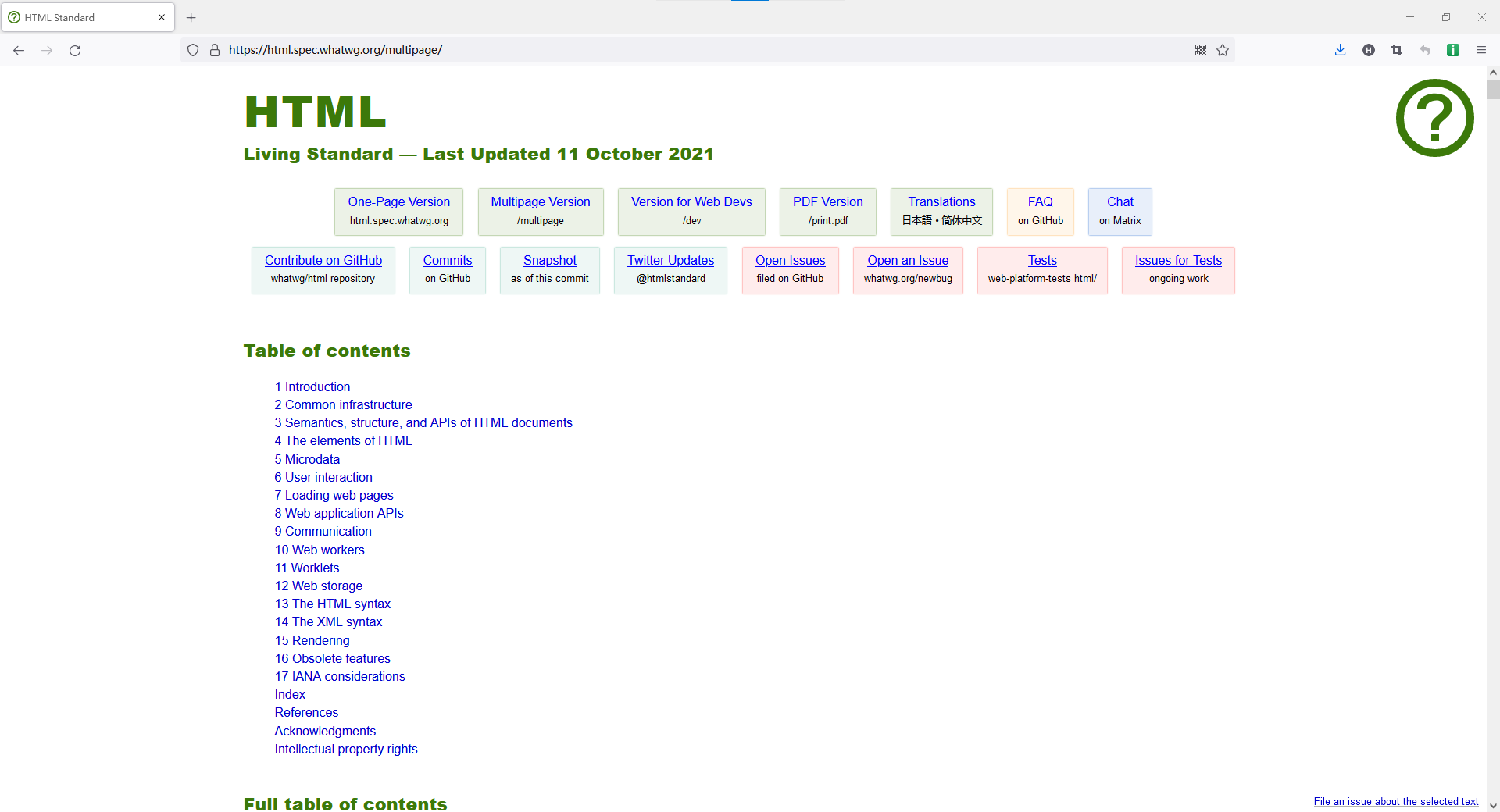Go to 11 Worklets
Screen dimensions: 1500x812
[307, 568]
